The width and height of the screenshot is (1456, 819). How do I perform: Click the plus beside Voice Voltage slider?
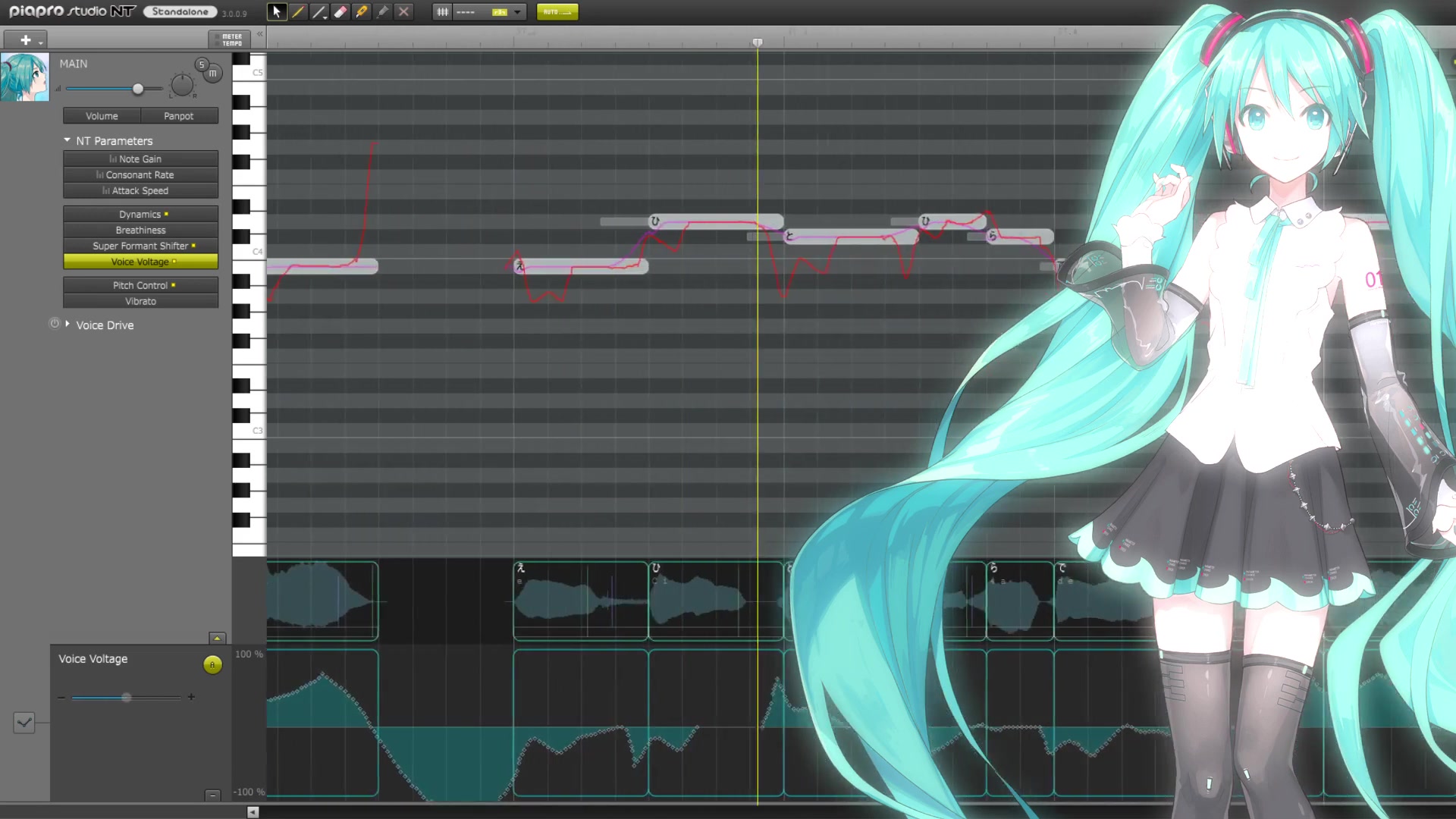coord(191,697)
